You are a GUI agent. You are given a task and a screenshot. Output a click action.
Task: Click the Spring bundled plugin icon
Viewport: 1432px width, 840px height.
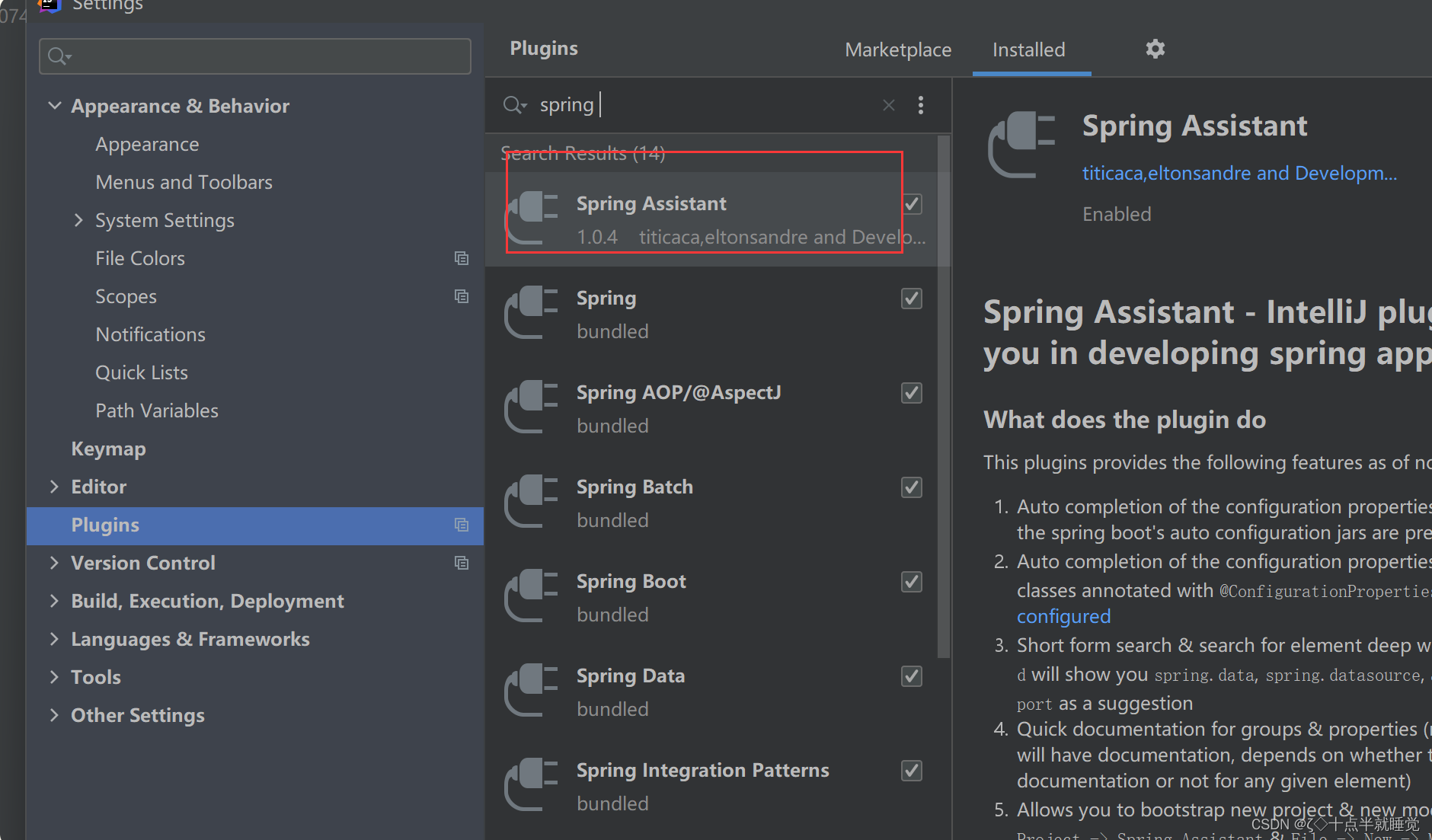pyautogui.click(x=532, y=313)
